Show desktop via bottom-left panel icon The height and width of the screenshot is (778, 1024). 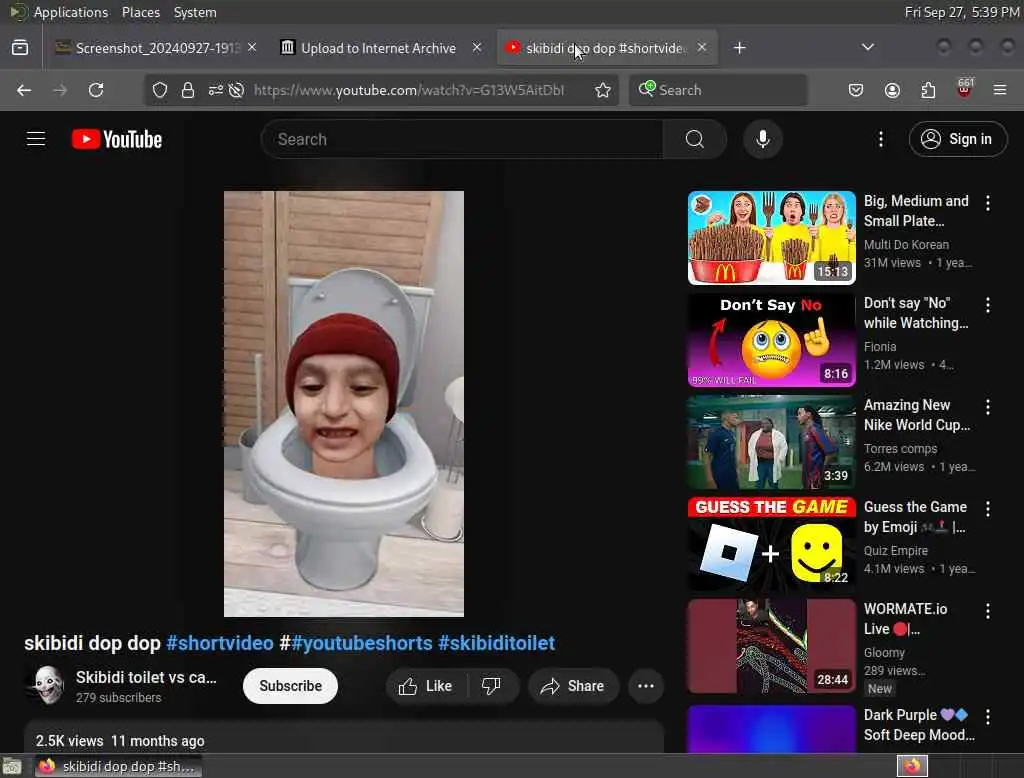12,766
